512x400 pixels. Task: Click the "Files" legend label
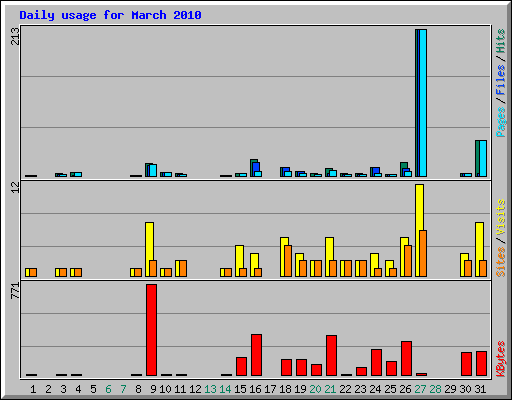tap(500, 79)
